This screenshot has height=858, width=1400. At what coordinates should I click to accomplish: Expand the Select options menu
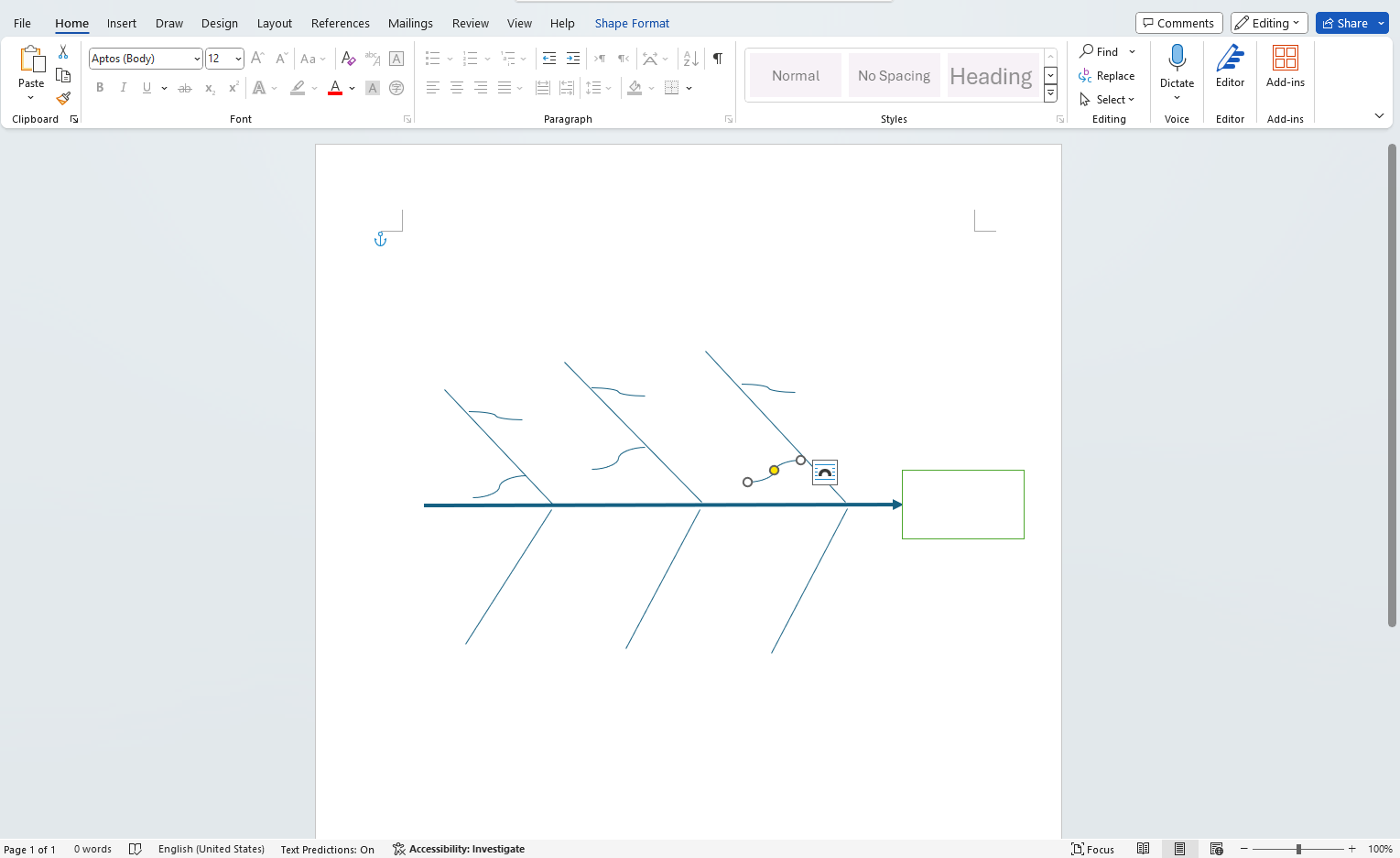[x=1109, y=99]
